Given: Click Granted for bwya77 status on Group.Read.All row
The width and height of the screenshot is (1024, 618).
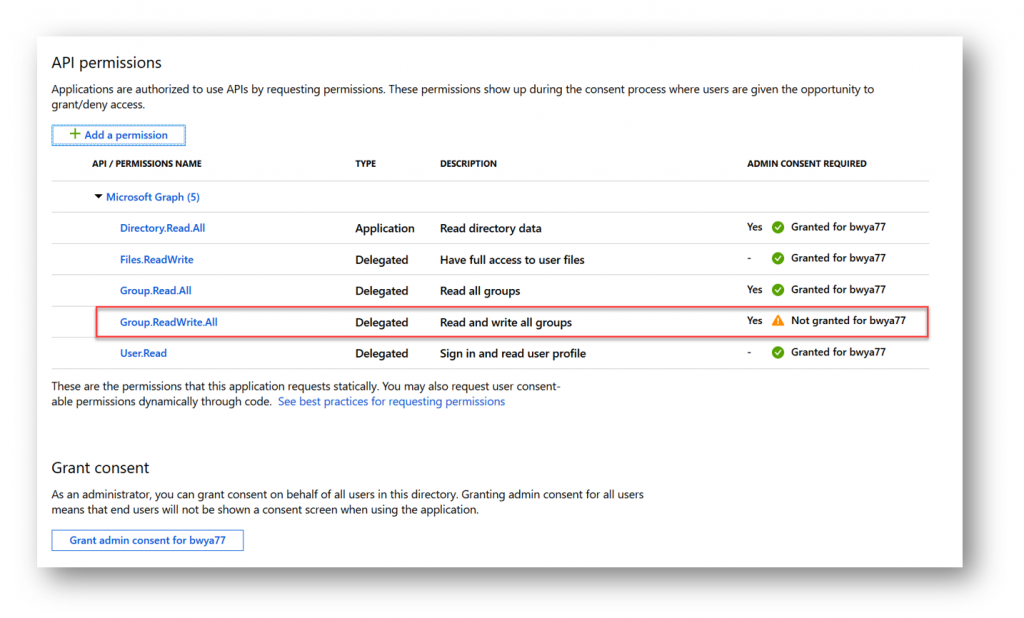Looking at the screenshot, I should point(839,289).
